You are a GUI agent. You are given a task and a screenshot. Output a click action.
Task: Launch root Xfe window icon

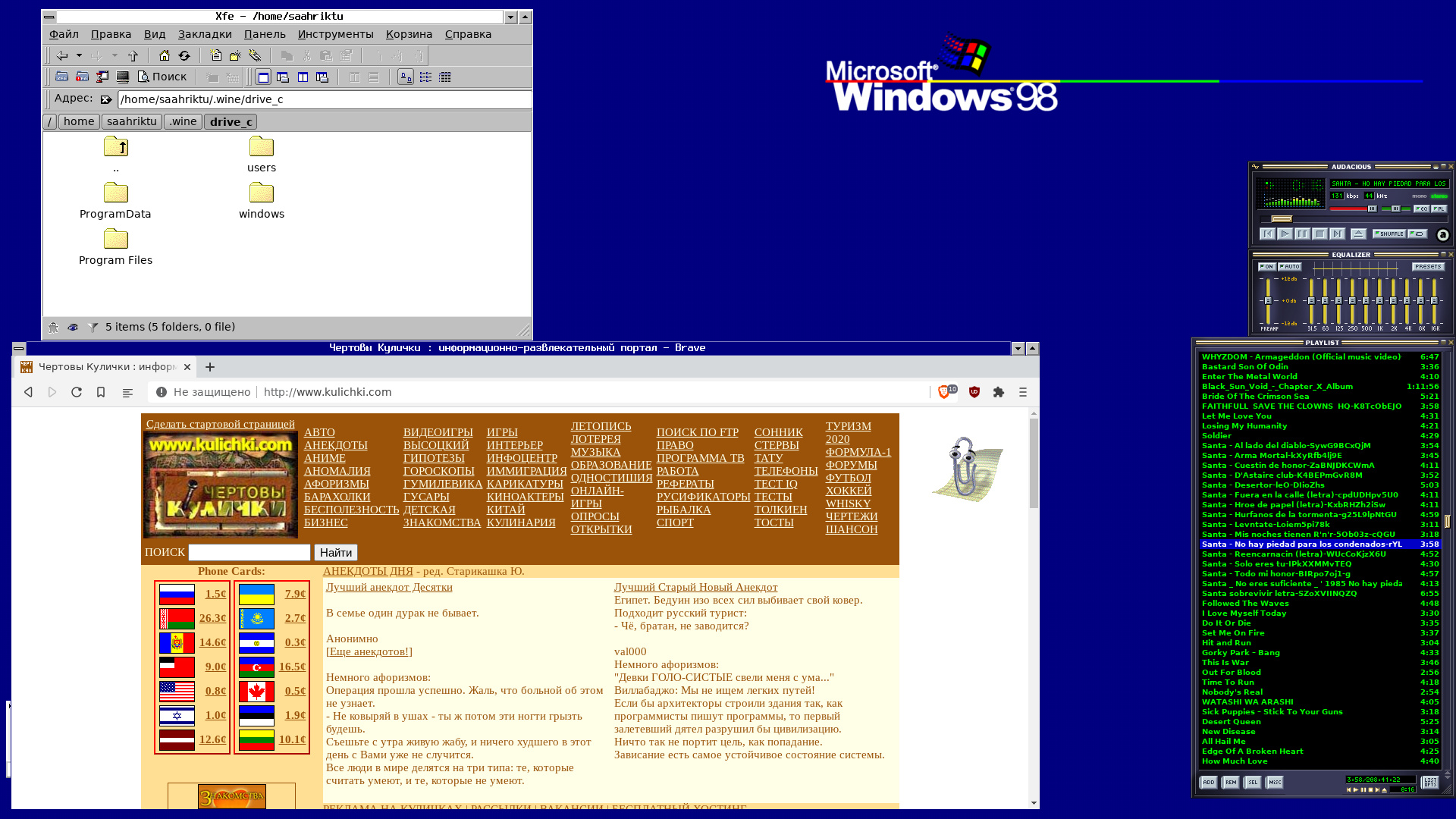click(x=82, y=77)
